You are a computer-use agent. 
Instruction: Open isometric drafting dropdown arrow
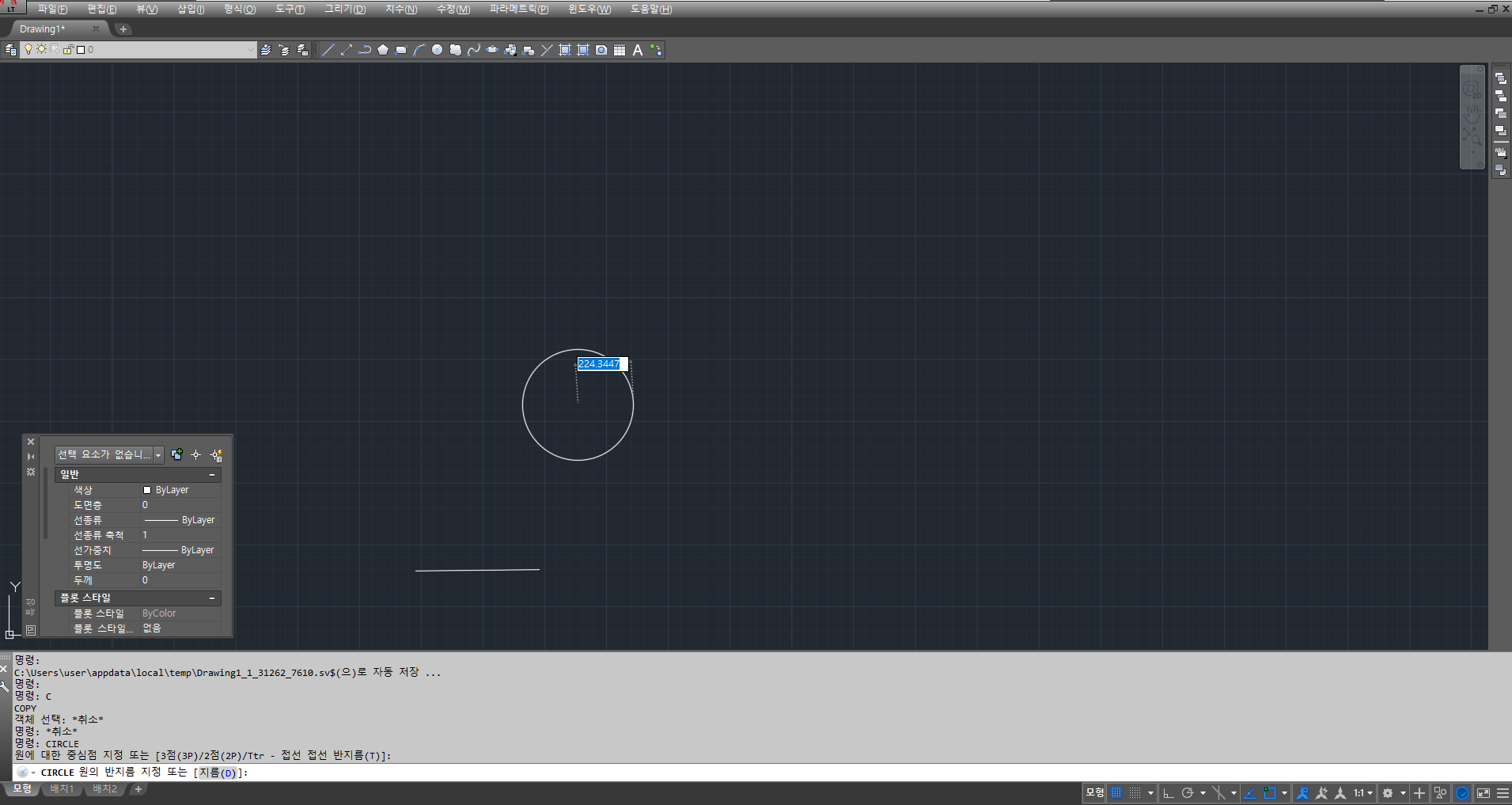tap(1233, 792)
